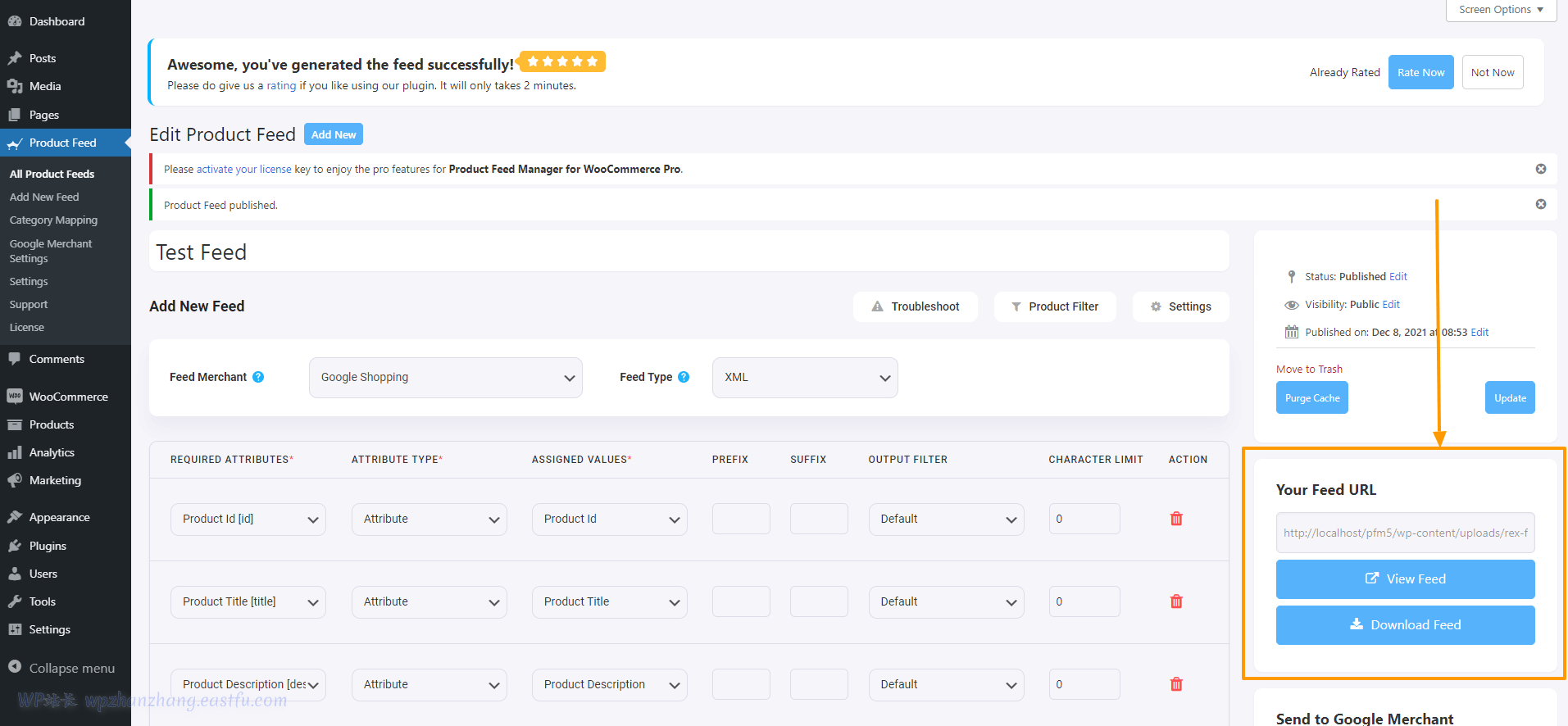
Task: Click the Purge Cache button
Action: (x=1311, y=398)
